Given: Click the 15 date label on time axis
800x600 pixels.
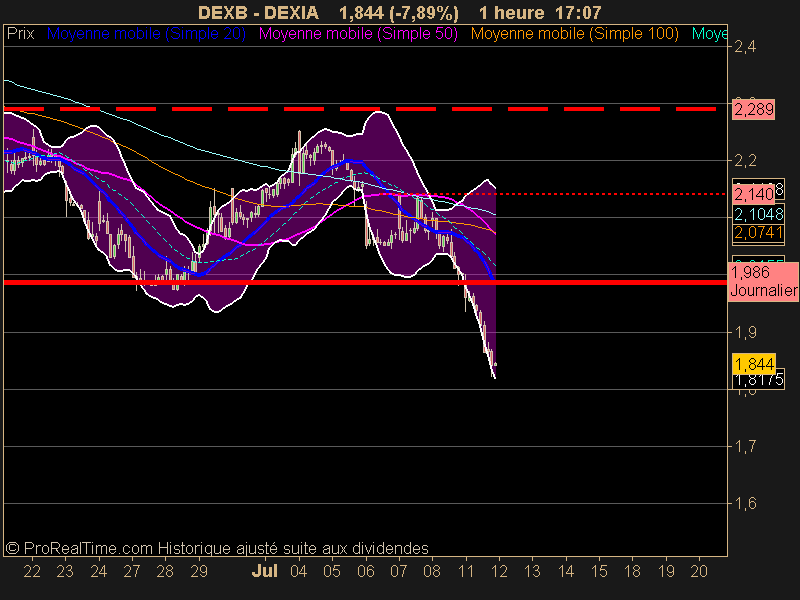Looking at the screenshot, I should 599,571.
